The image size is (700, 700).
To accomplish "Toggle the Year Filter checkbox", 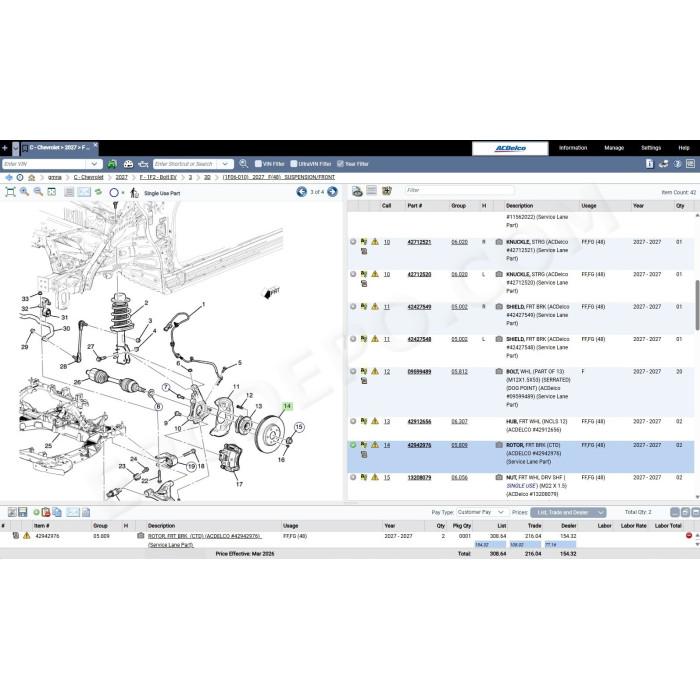I will click(340, 164).
